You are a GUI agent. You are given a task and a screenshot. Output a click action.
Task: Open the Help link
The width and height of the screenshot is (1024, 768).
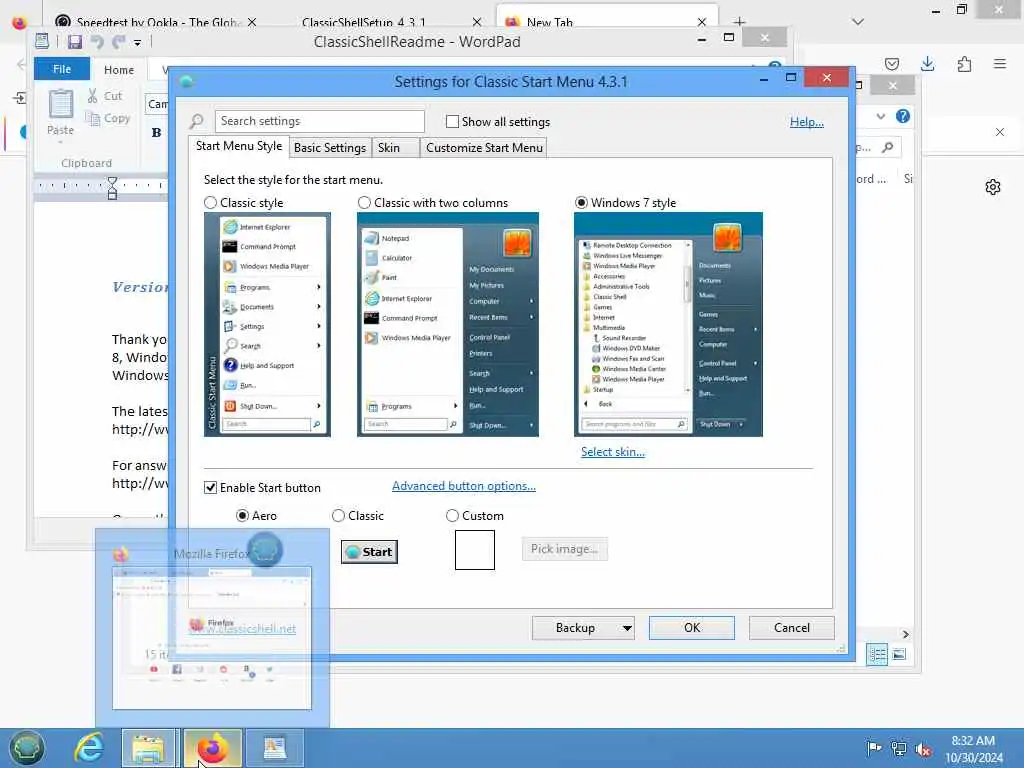tap(807, 121)
